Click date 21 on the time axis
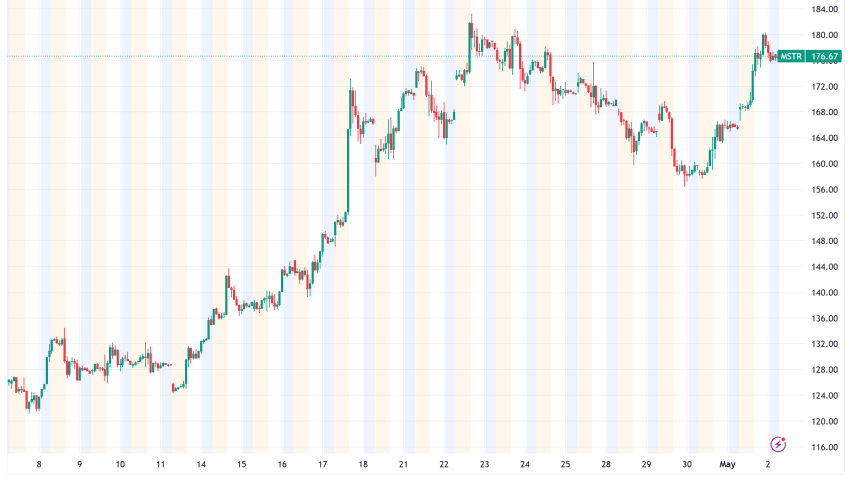This screenshot has height=485, width=852. point(403,464)
